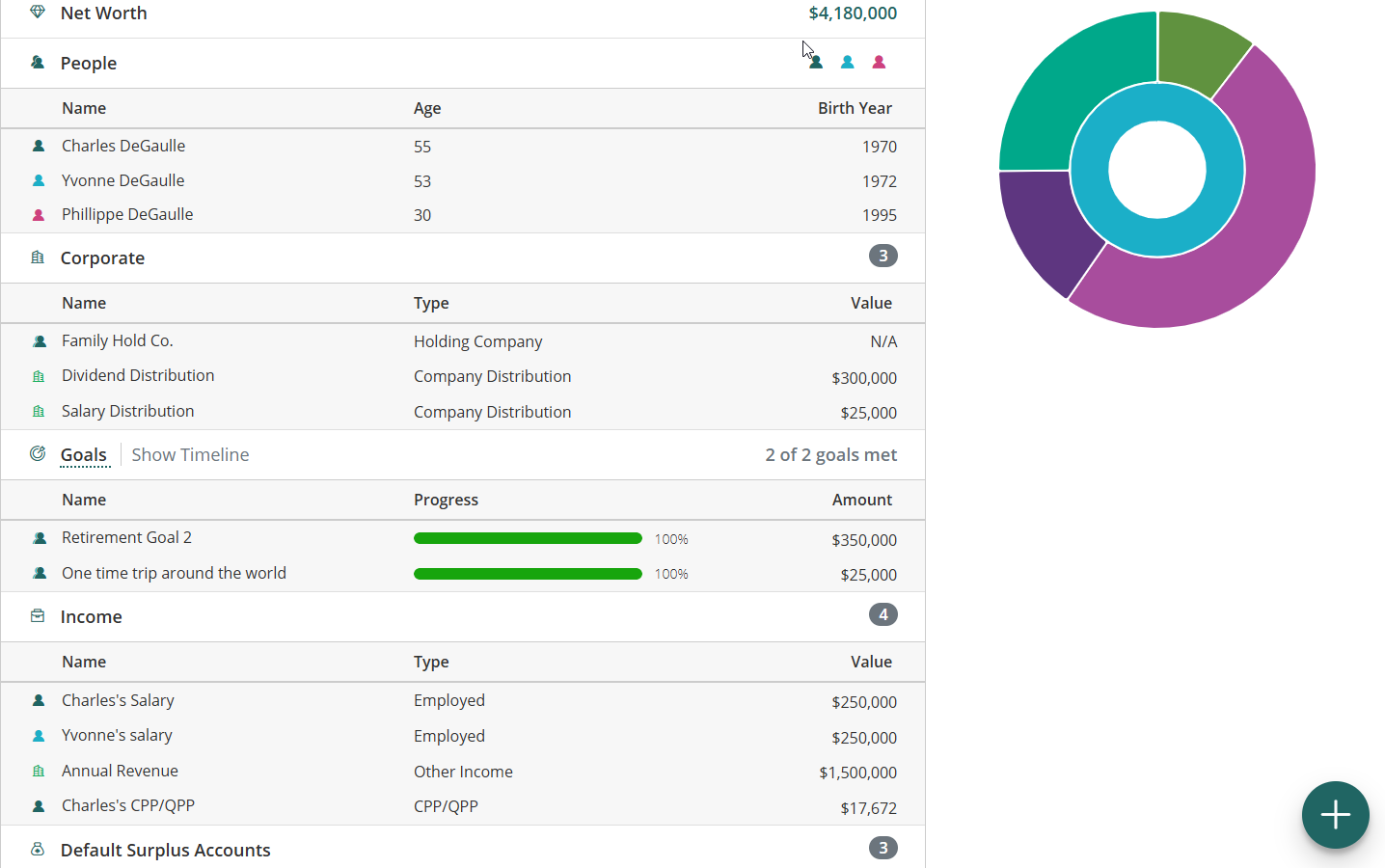Viewport: 1385px width, 868px height.
Task: Open the Retirement Goal 2 entry
Action: [x=126, y=538]
